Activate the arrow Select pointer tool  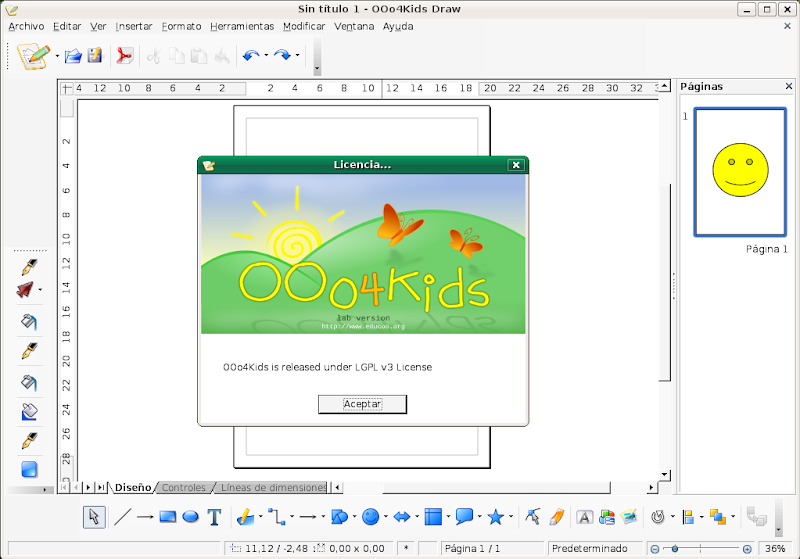click(x=93, y=517)
